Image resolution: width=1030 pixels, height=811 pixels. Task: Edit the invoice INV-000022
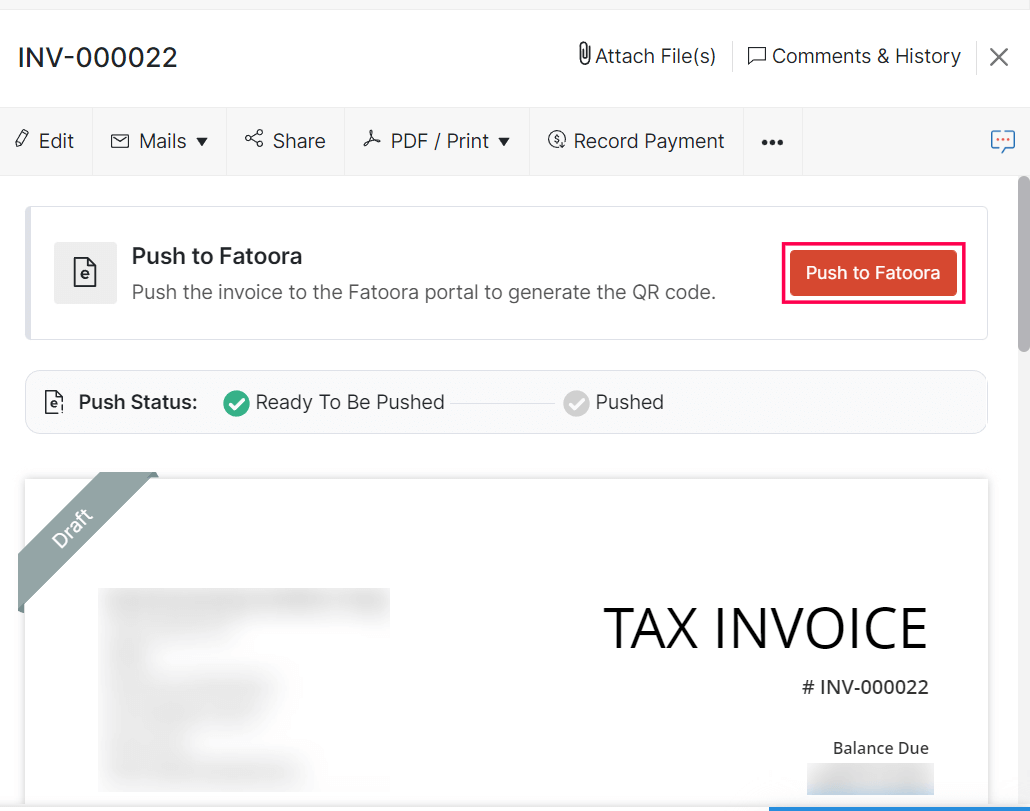(x=45, y=141)
